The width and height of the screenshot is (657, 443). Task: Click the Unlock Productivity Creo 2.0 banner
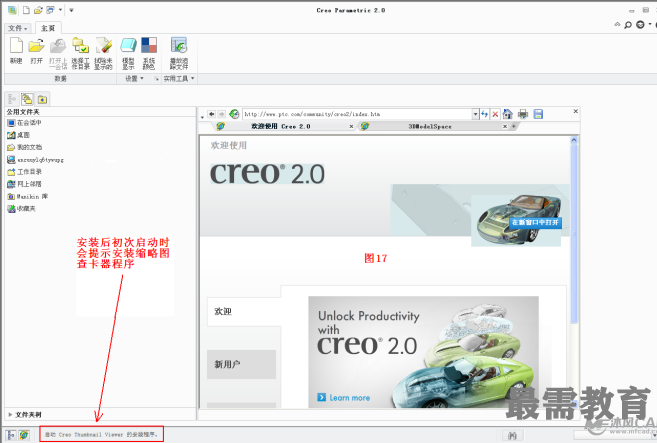pos(423,352)
